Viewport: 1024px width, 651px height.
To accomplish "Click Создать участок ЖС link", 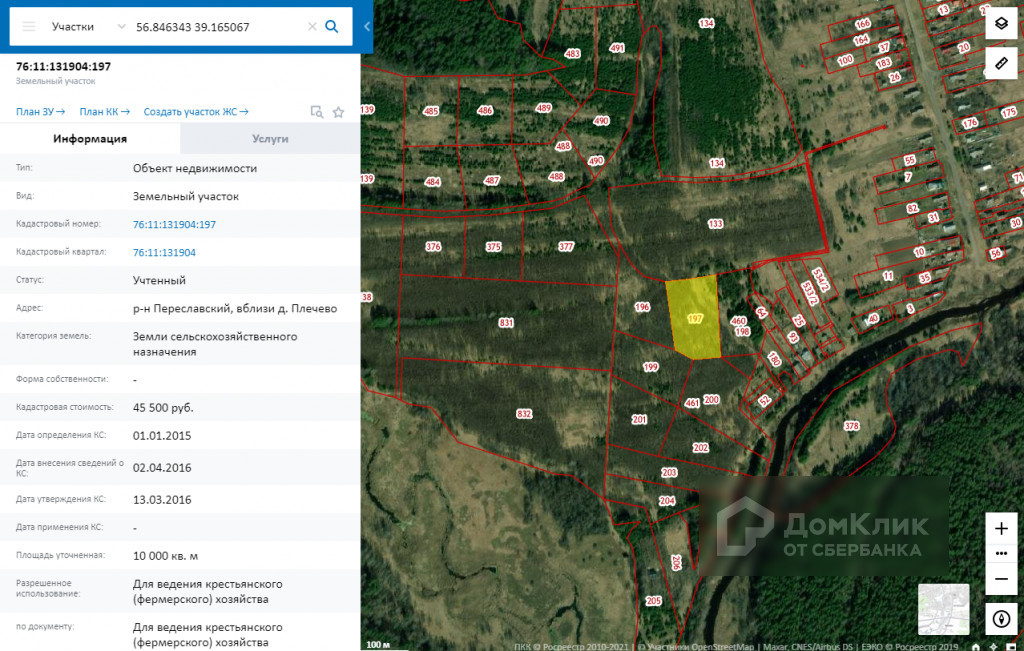I will (x=196, y=112).
